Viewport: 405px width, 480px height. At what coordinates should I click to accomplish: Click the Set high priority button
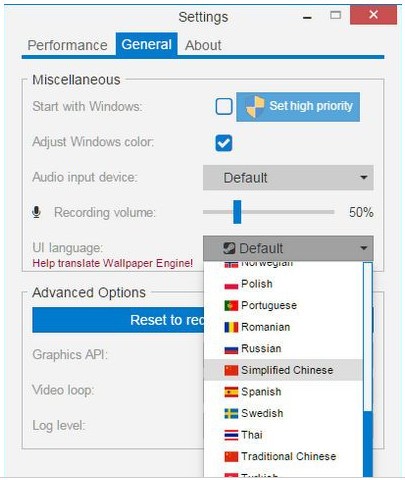click(x=298, y=107)
